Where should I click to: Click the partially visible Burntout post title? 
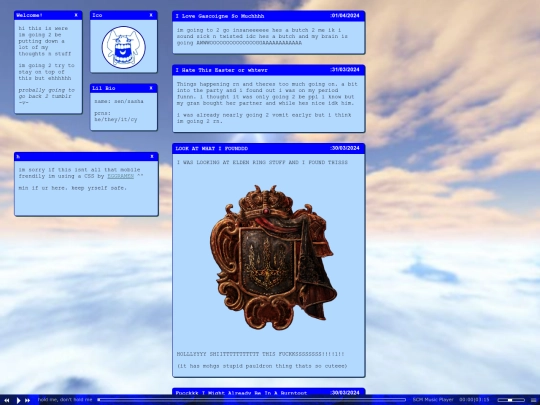point(241,393)
